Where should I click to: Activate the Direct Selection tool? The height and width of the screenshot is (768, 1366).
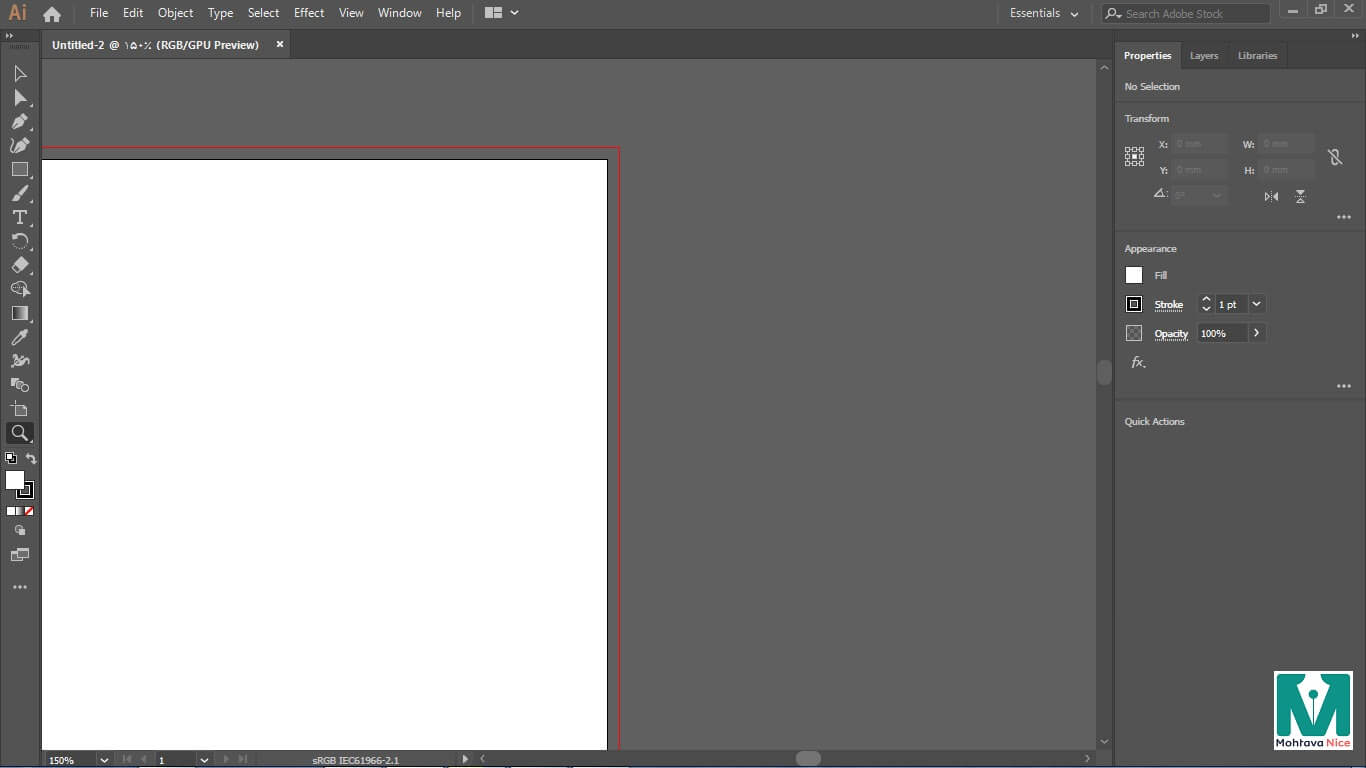point(19,97)
